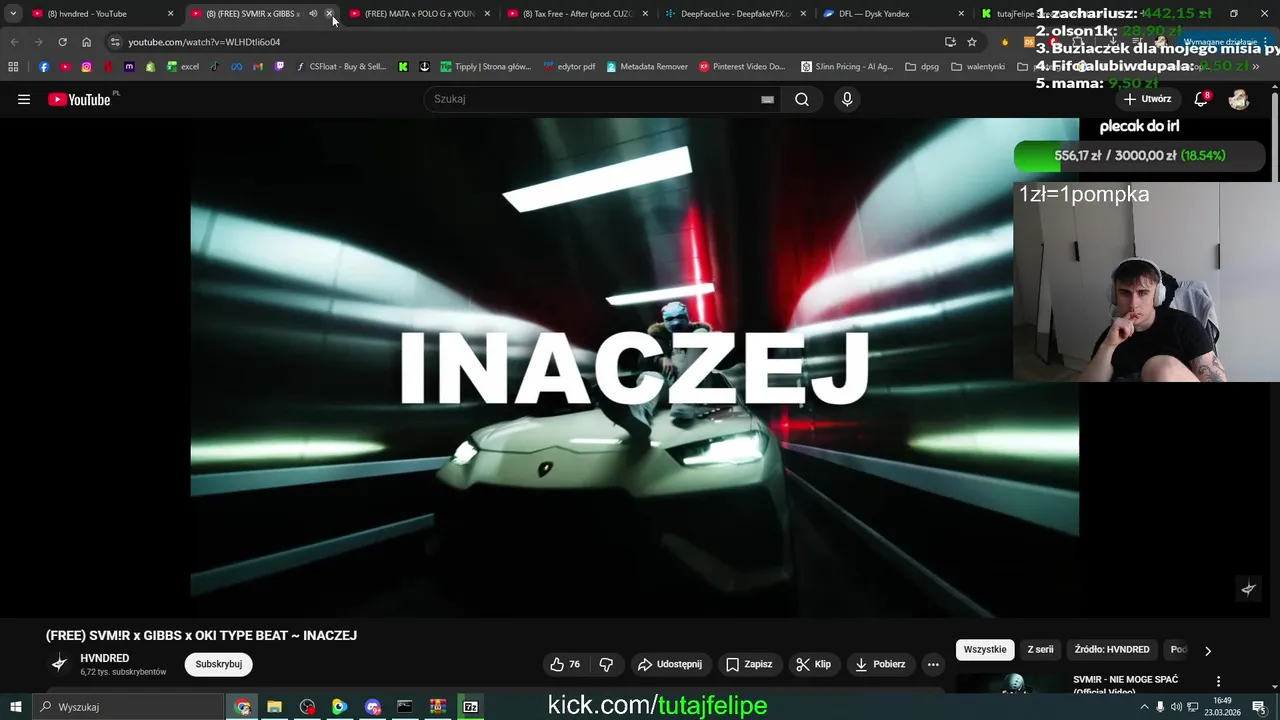
Task: Open the Chrome apps grid in bookmarks bar
Action: [13, 67]
